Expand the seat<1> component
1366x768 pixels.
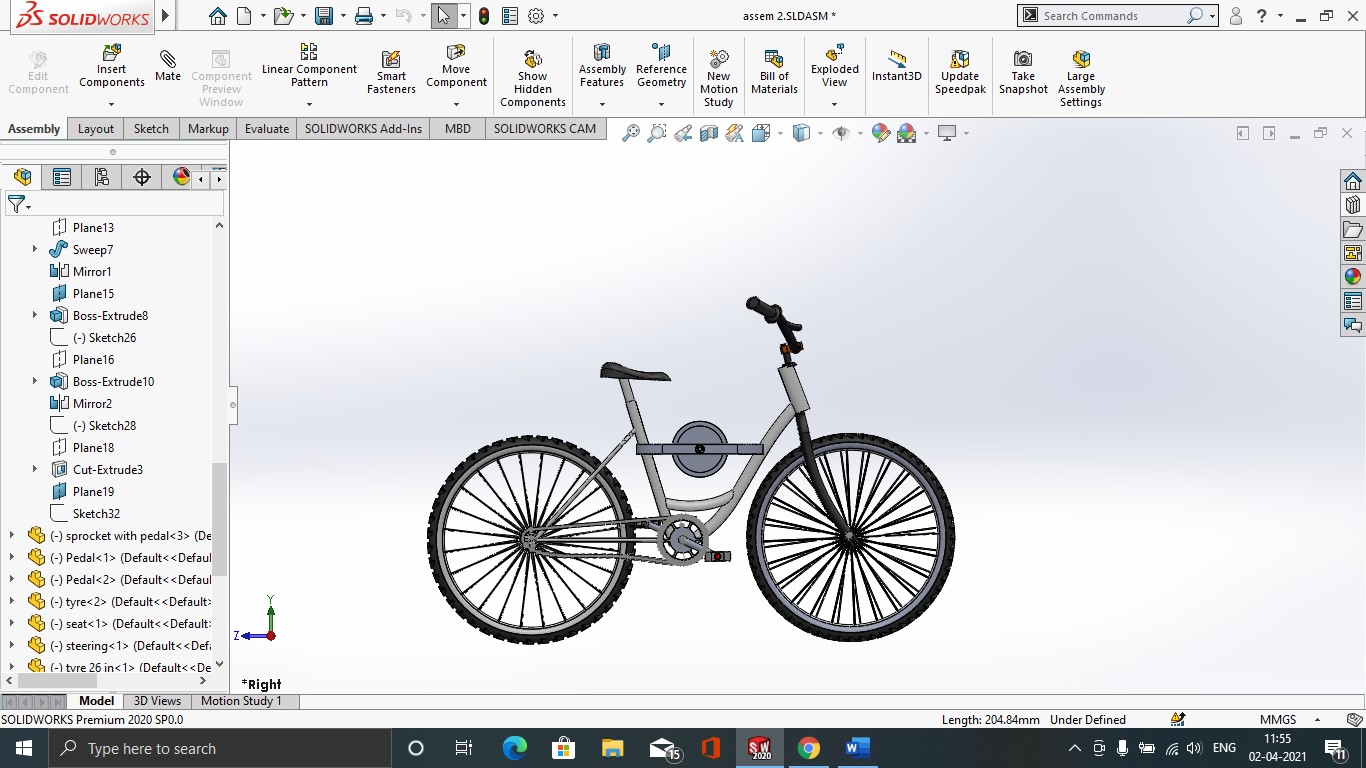point(12,623)
